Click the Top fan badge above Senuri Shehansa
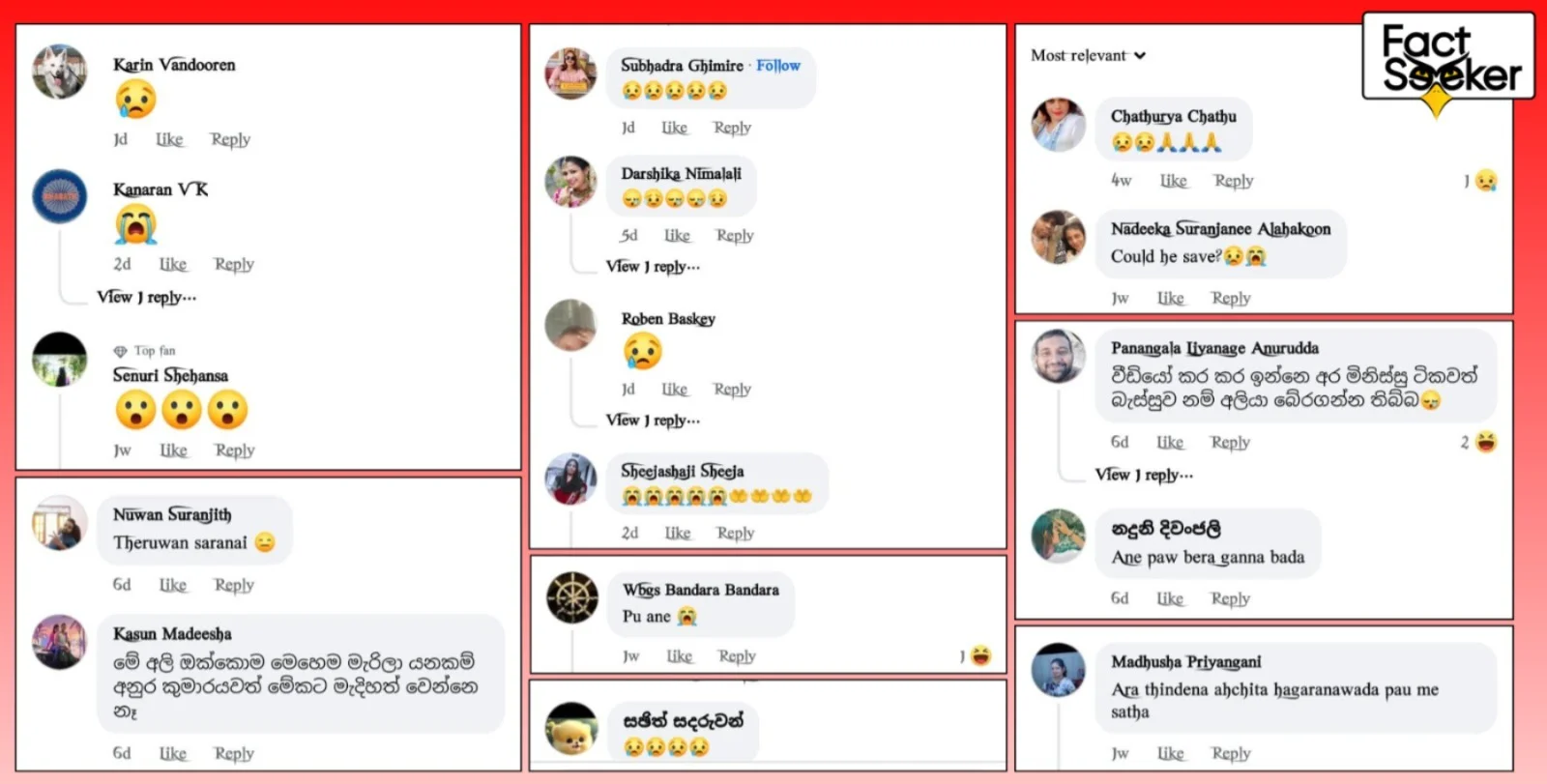 (x=144, y=351)
